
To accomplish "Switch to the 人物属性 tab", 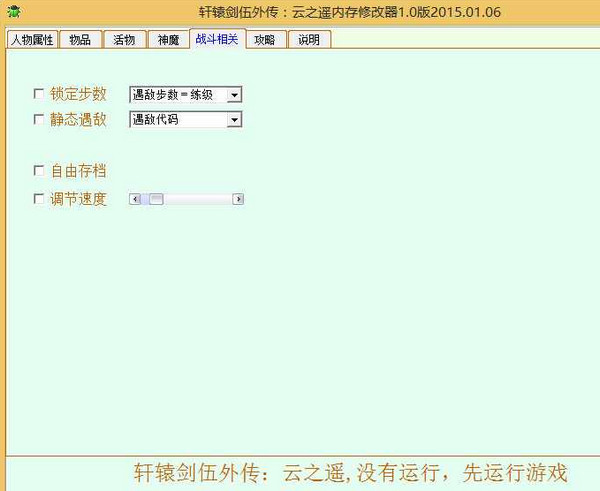I will [x=33, y=39].
